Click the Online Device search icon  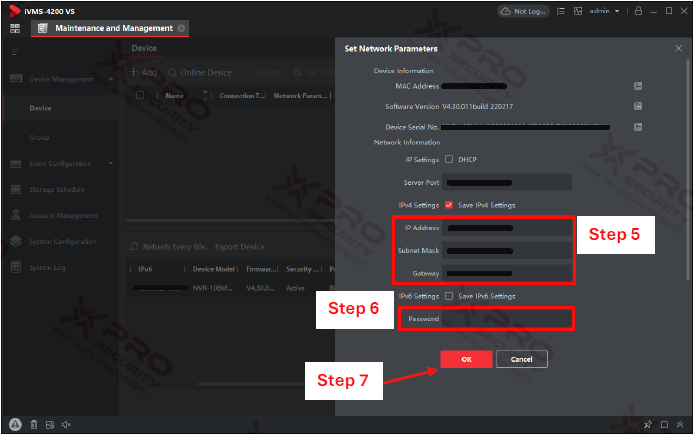[172, 72]
